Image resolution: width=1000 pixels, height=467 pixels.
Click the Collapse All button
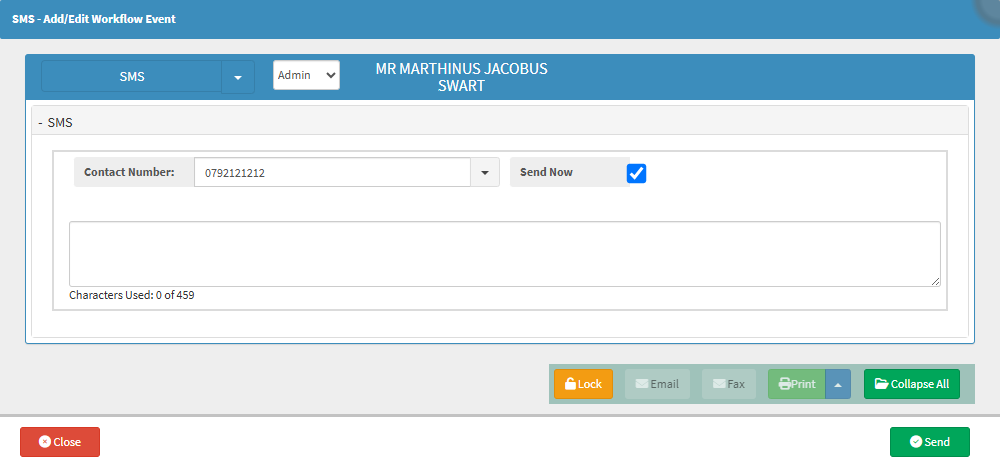(911, 384)
